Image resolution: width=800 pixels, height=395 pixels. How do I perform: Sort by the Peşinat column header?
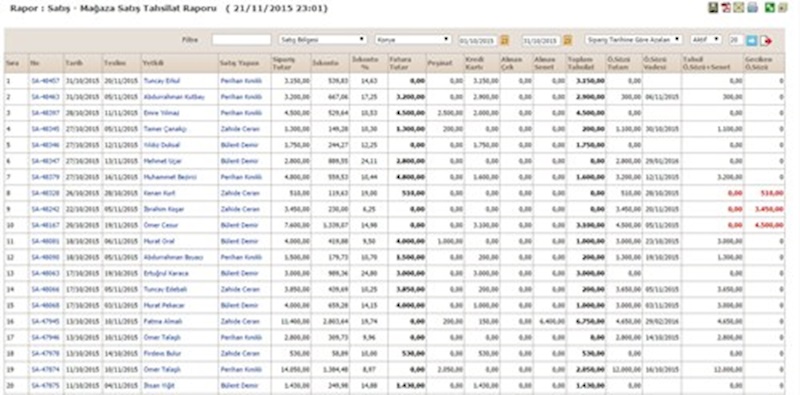click(440, 63)
